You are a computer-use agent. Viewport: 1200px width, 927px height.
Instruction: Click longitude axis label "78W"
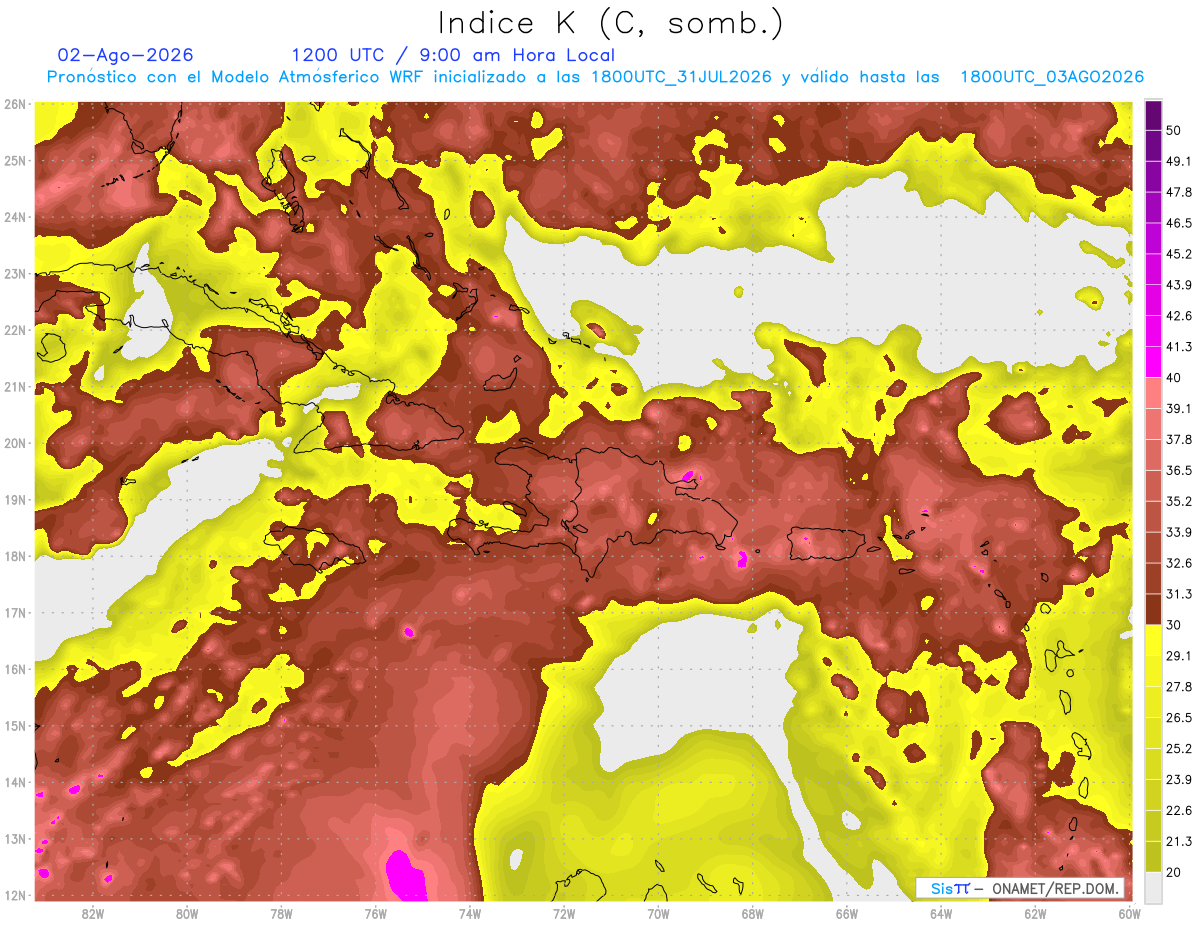pyautogui.click(x=281, y=914)
